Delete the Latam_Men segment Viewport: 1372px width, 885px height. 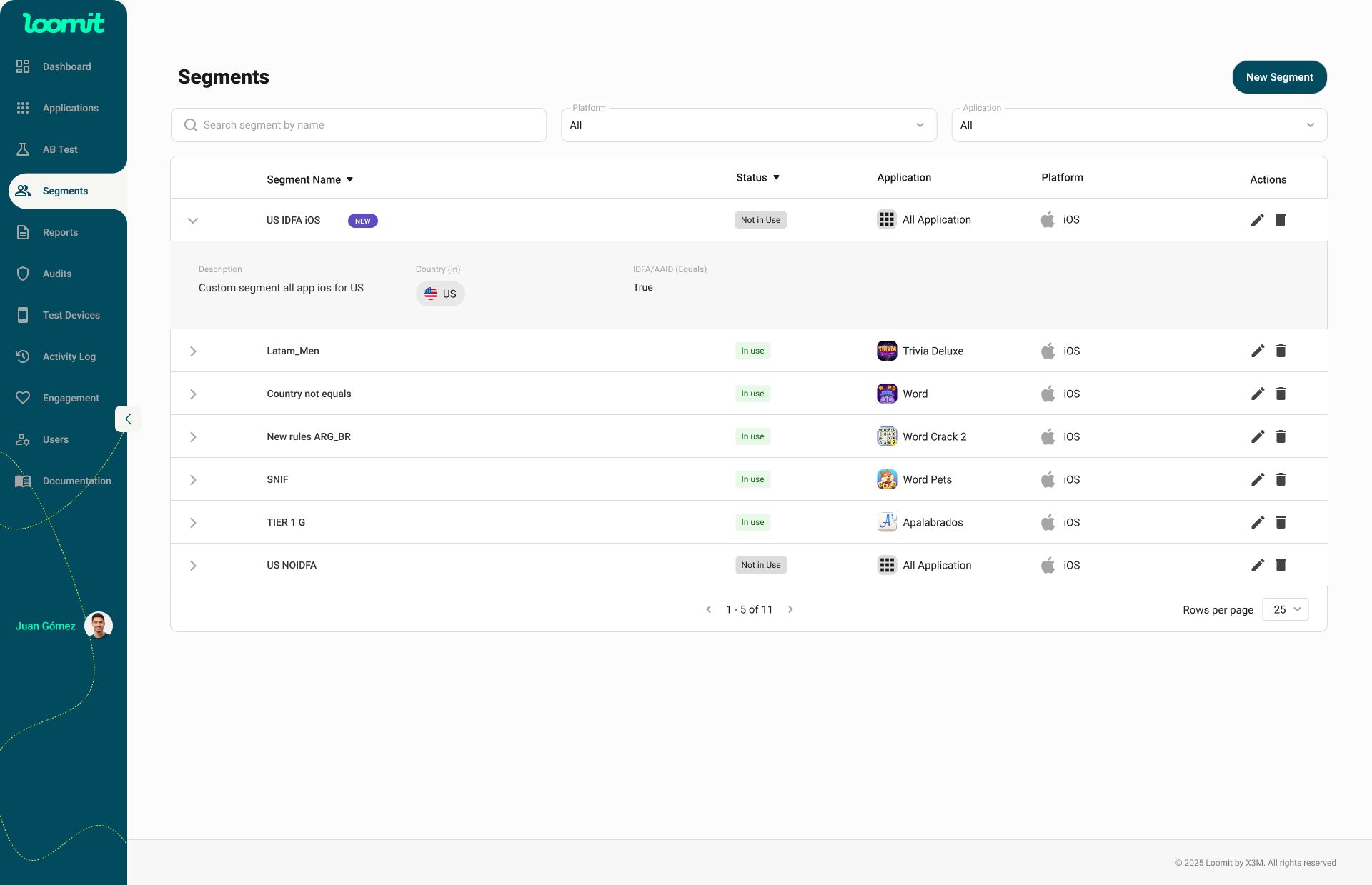(1281, 351)
